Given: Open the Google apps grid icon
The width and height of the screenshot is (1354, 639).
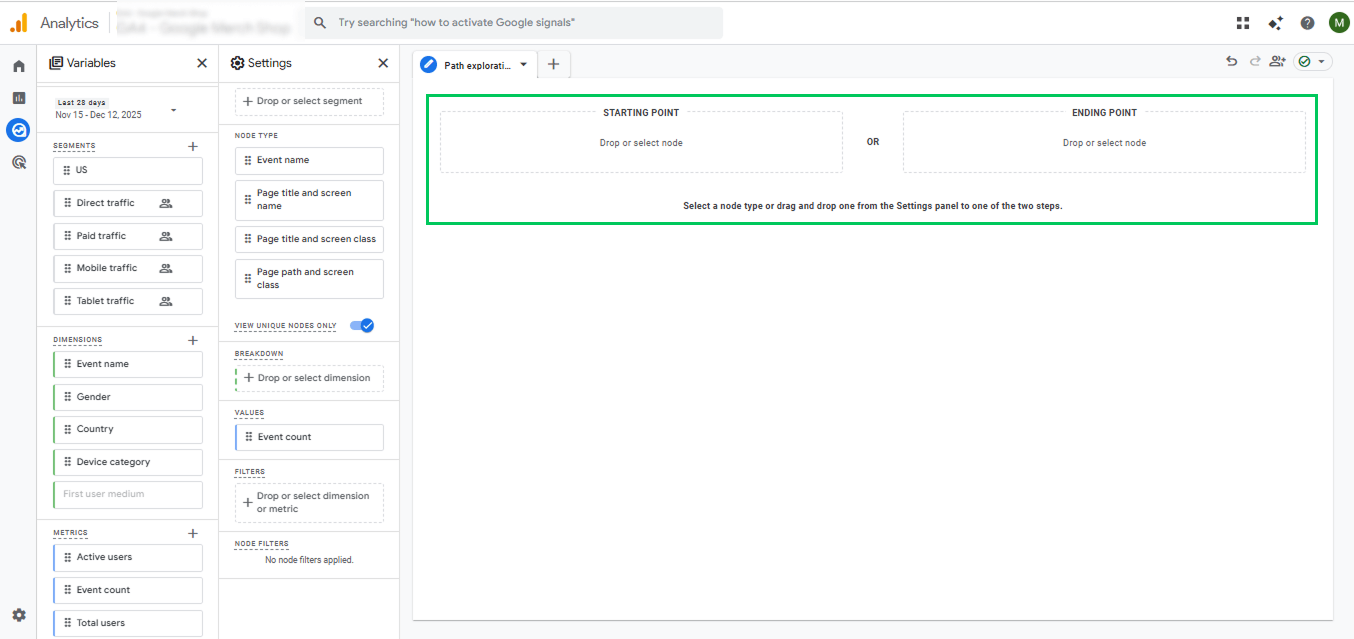Looking at the screenshot, I should tap(1243, 23).
